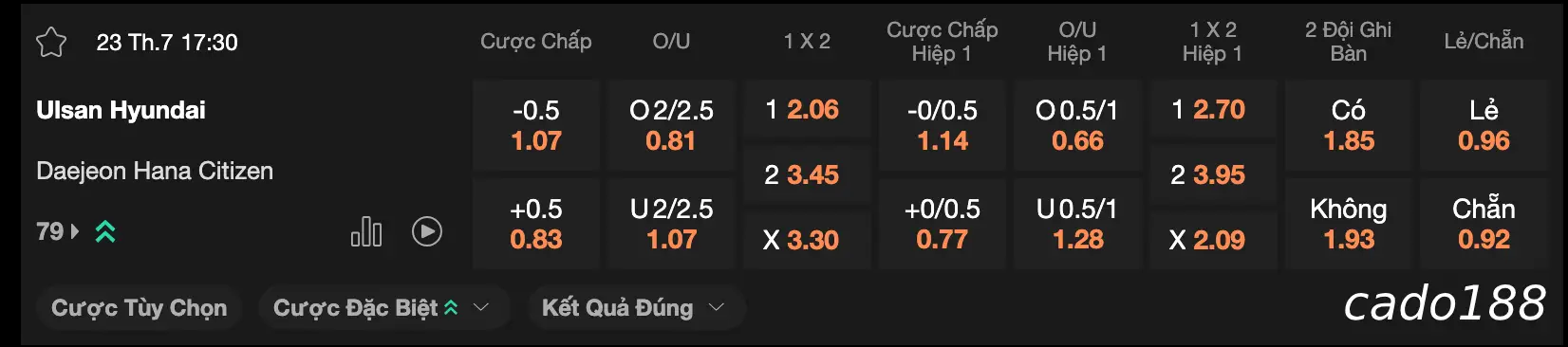Open Ulsan Hyundai team name link

(x=121, y=110)
